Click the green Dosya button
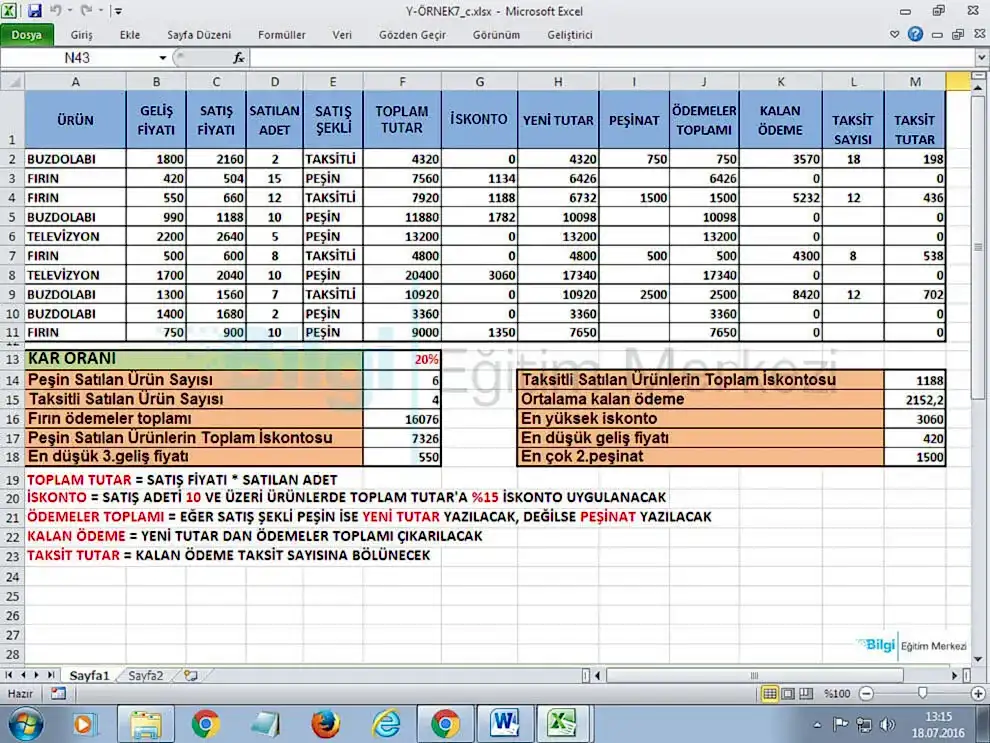Screen dimensions: 990x743 pos(27,35)
